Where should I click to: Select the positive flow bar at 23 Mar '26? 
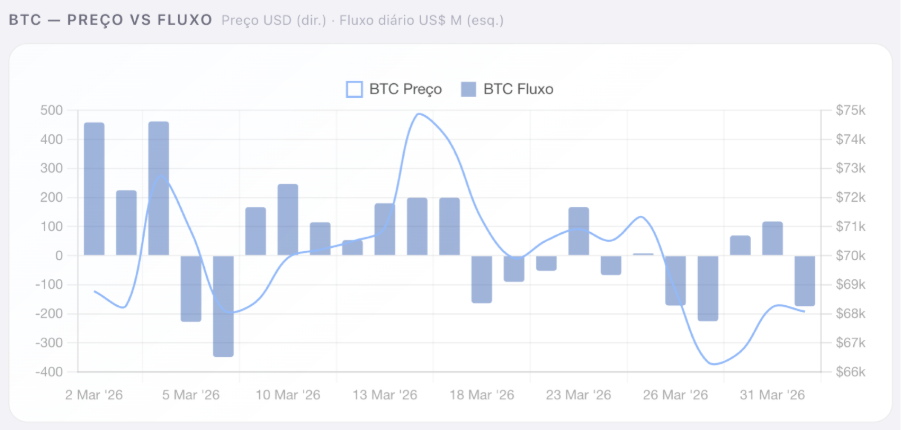pyautogui.click(x=578, y=231)
